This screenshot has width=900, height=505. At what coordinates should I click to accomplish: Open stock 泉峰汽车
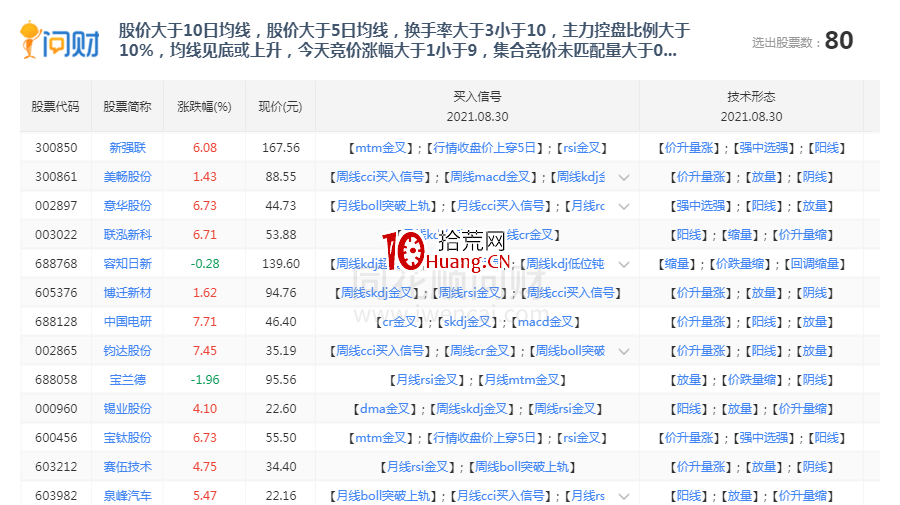pos(127,495)
